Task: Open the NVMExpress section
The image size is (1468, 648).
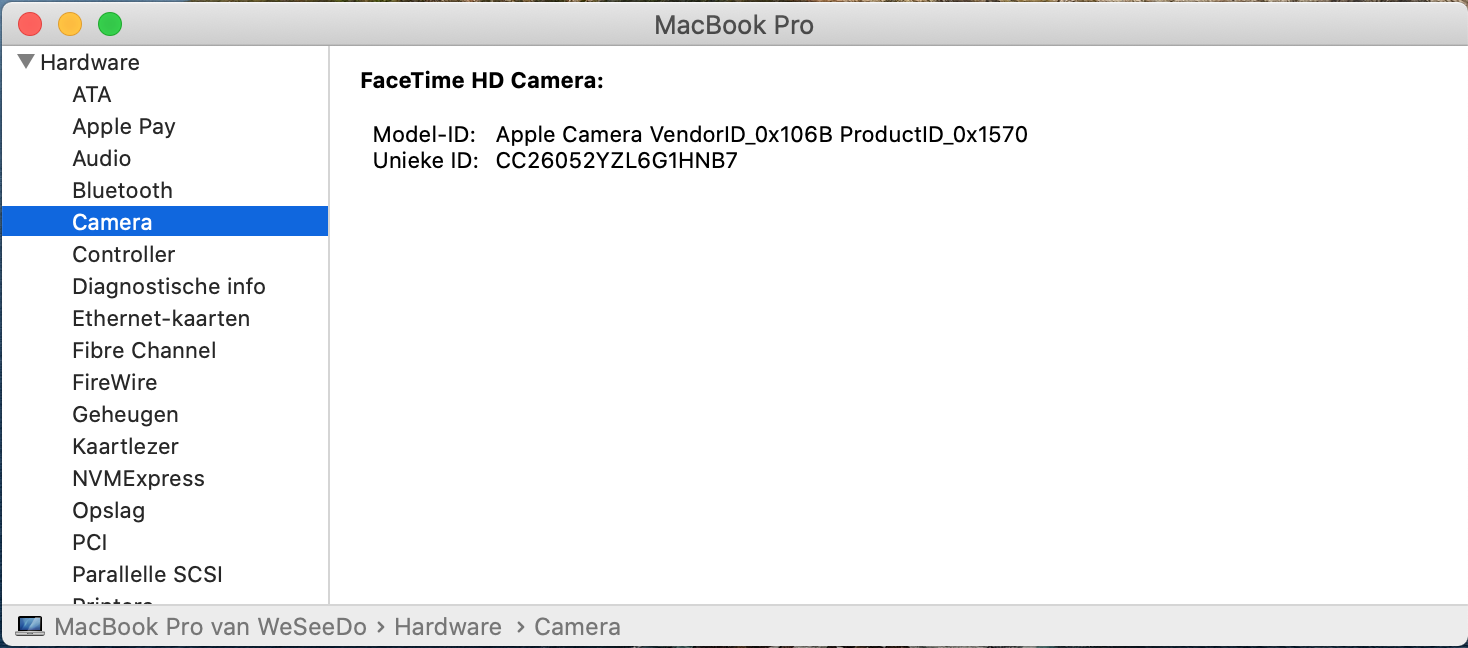Action: (x=138, y=479)
